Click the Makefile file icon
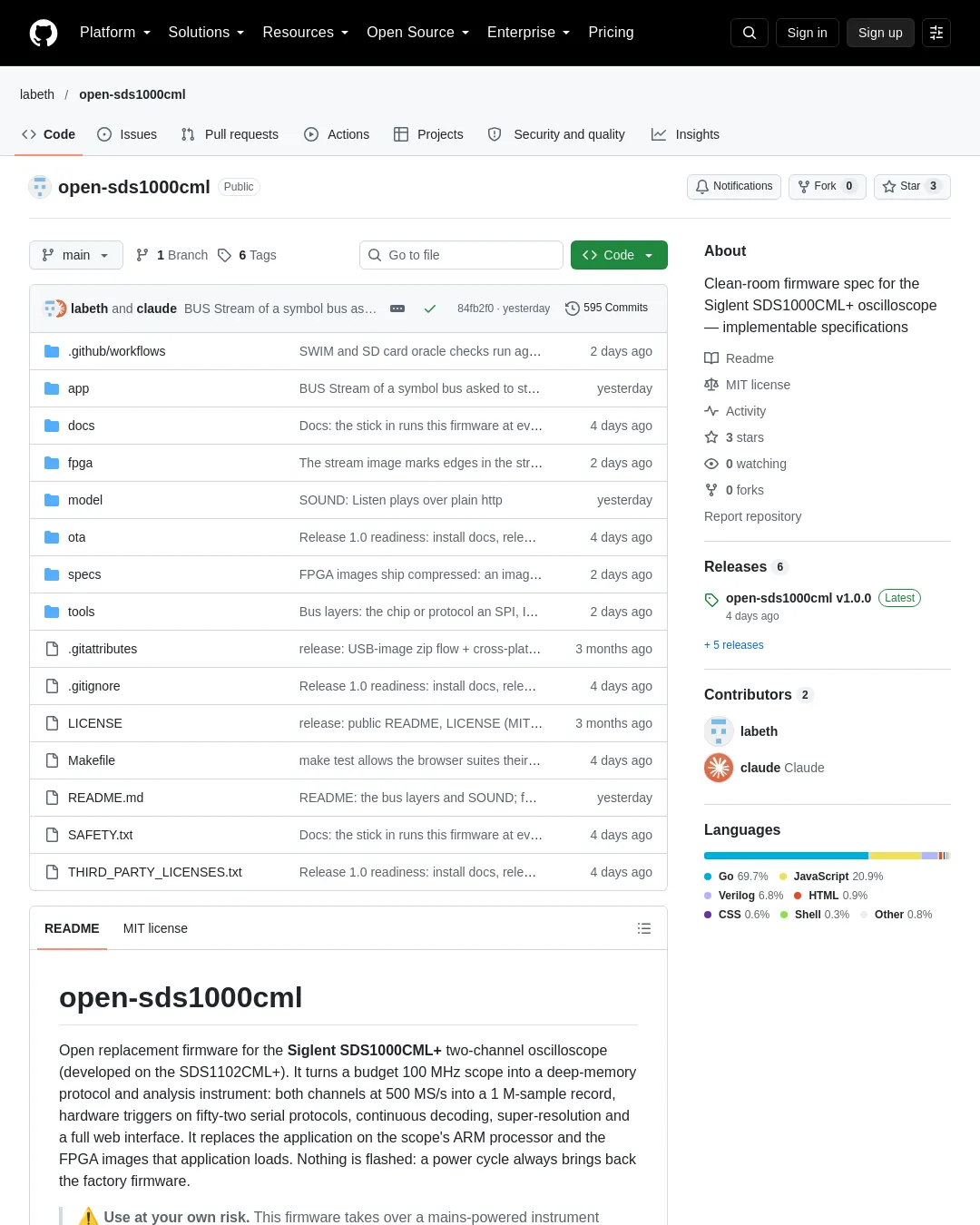The height and width of the screenshot is (1225, 980). [x=52, y=760]
